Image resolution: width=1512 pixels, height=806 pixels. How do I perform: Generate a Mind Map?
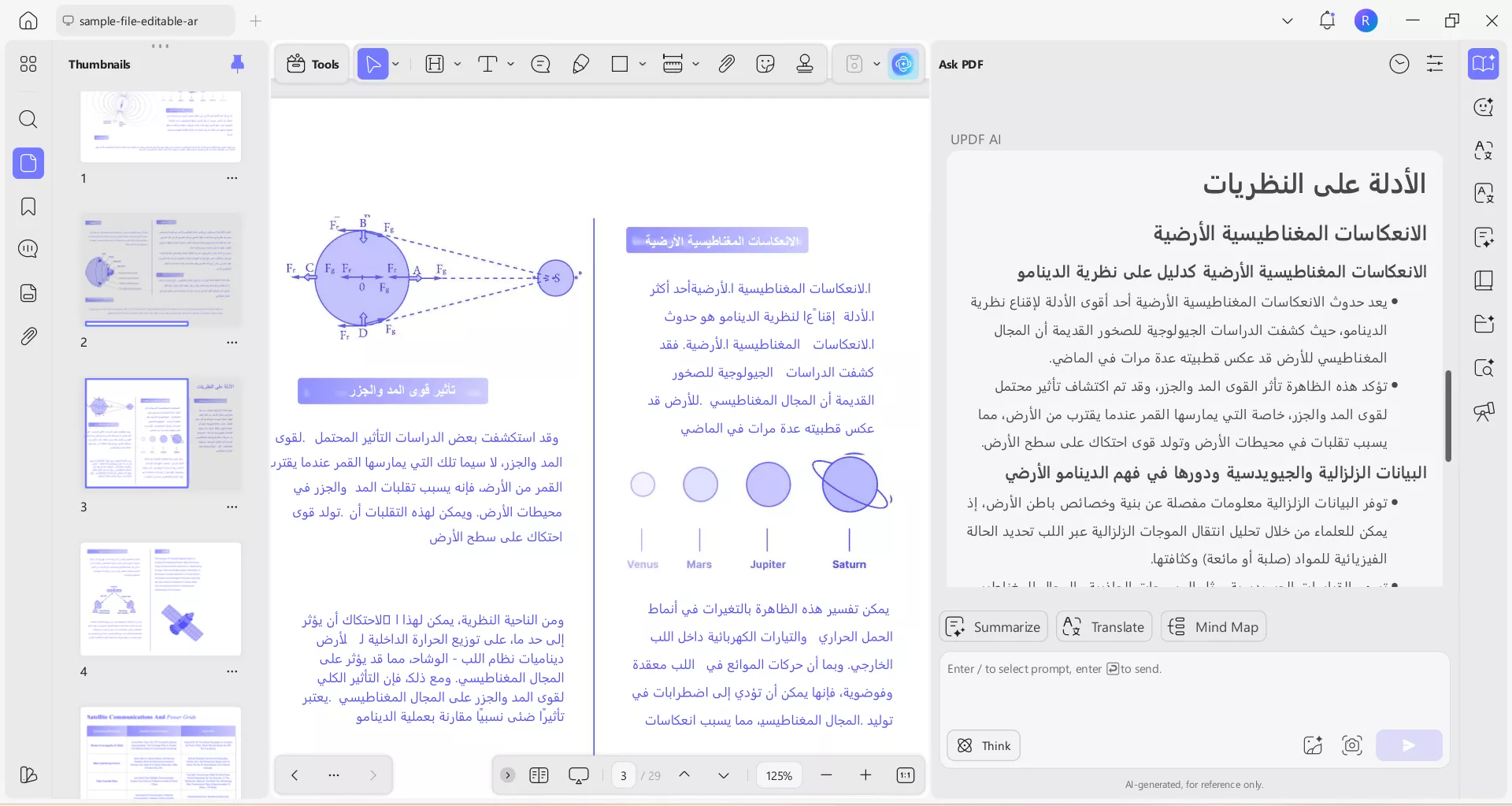click(1213, 626)
